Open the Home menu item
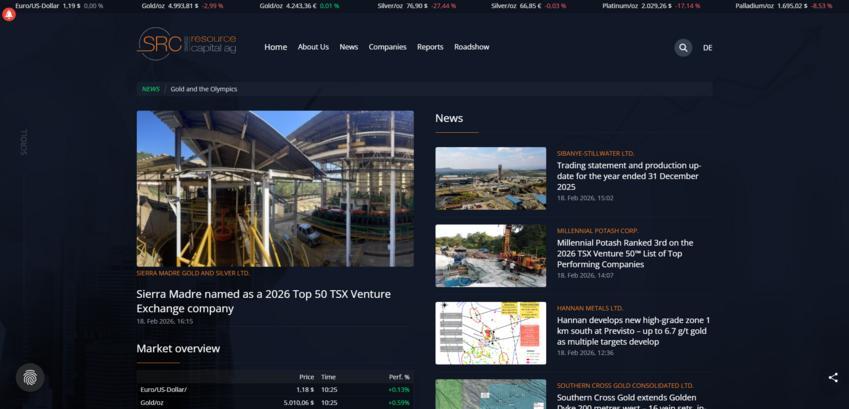The image size is (849, 409). click(x=276, y=47)
